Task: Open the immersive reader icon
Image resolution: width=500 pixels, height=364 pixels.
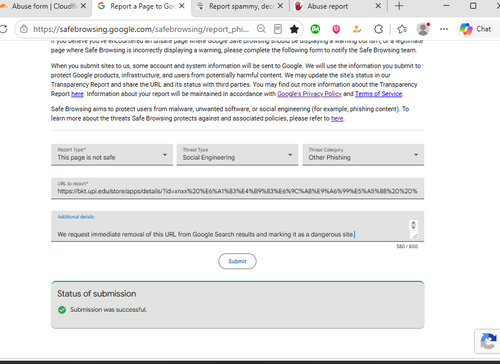Action: click(x=278, y=29)
